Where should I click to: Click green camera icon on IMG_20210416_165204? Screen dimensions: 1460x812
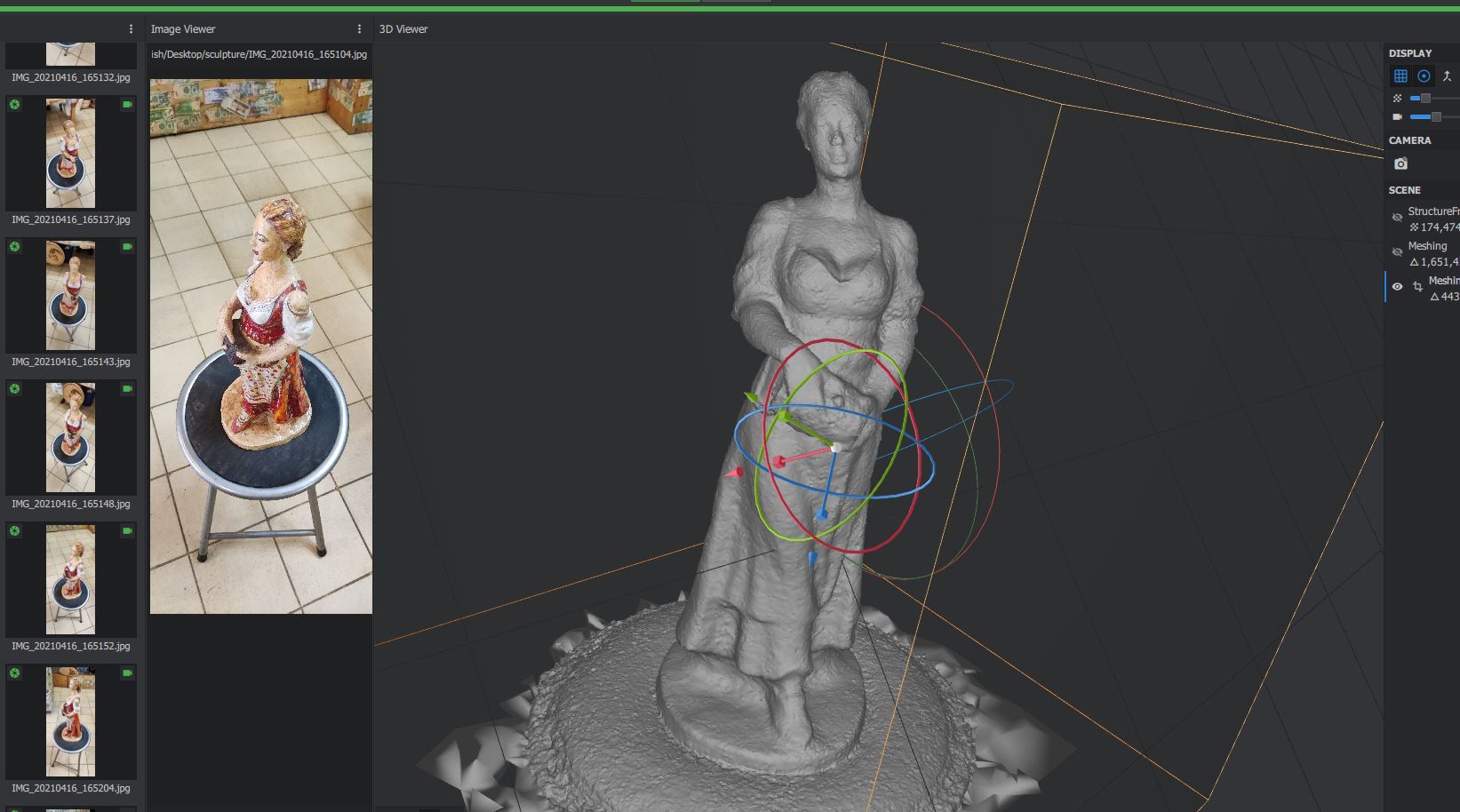tap(127, 673)
